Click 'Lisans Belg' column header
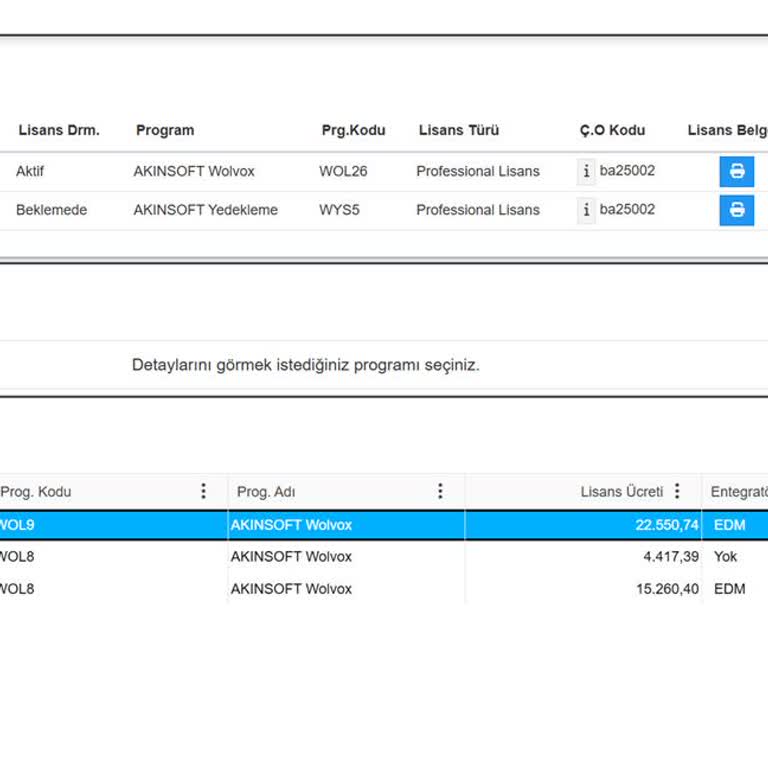This screenshot has height=768, width=768. tap(727, 130)
